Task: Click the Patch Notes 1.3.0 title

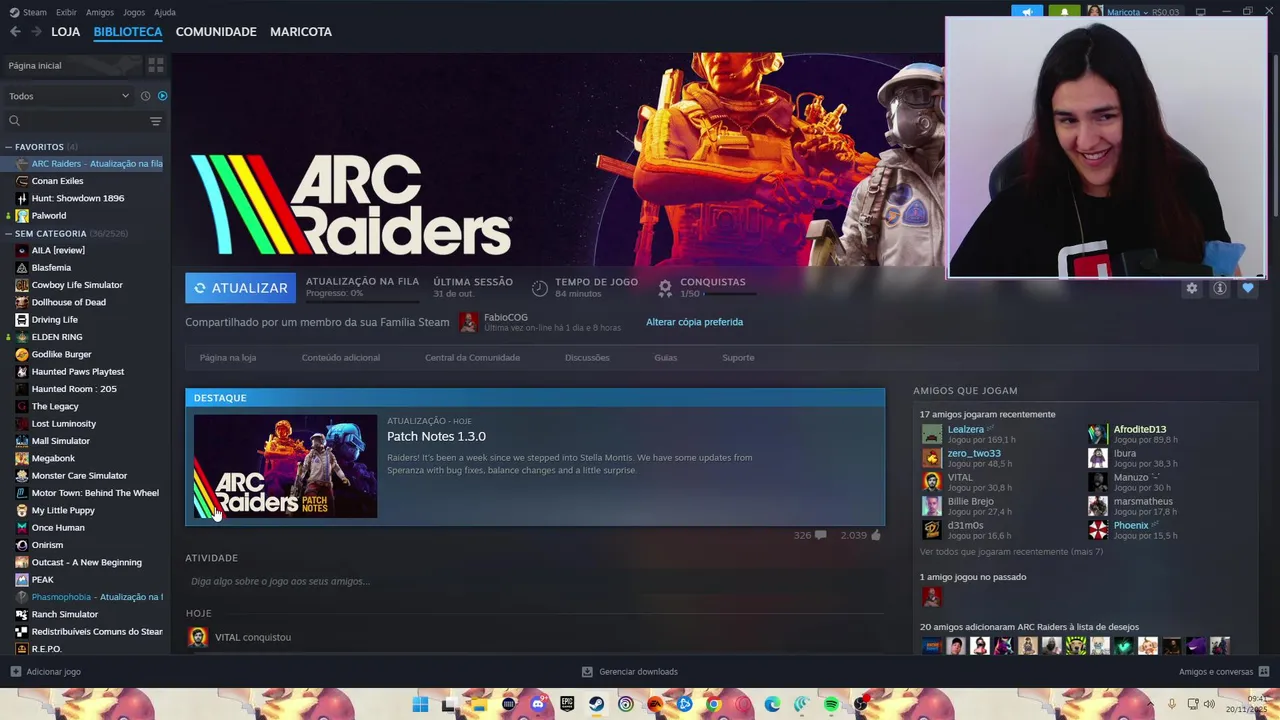Action: [x=436, y=436]
